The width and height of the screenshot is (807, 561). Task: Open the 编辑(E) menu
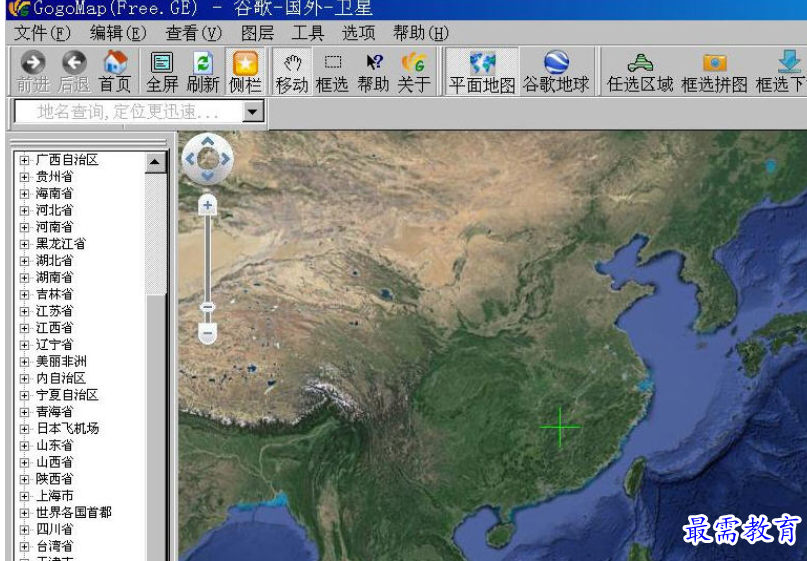point(117,33)
